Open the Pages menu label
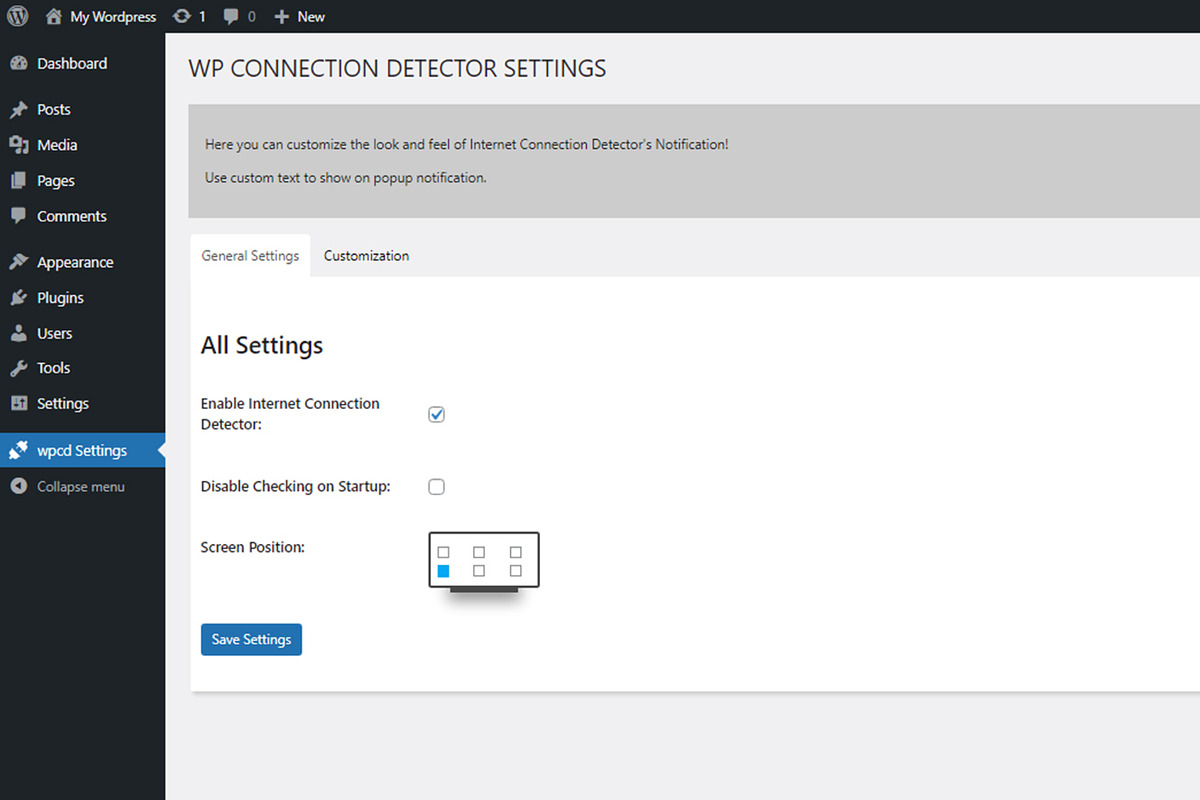This screenshot has height=800, width=1200. 56,181
